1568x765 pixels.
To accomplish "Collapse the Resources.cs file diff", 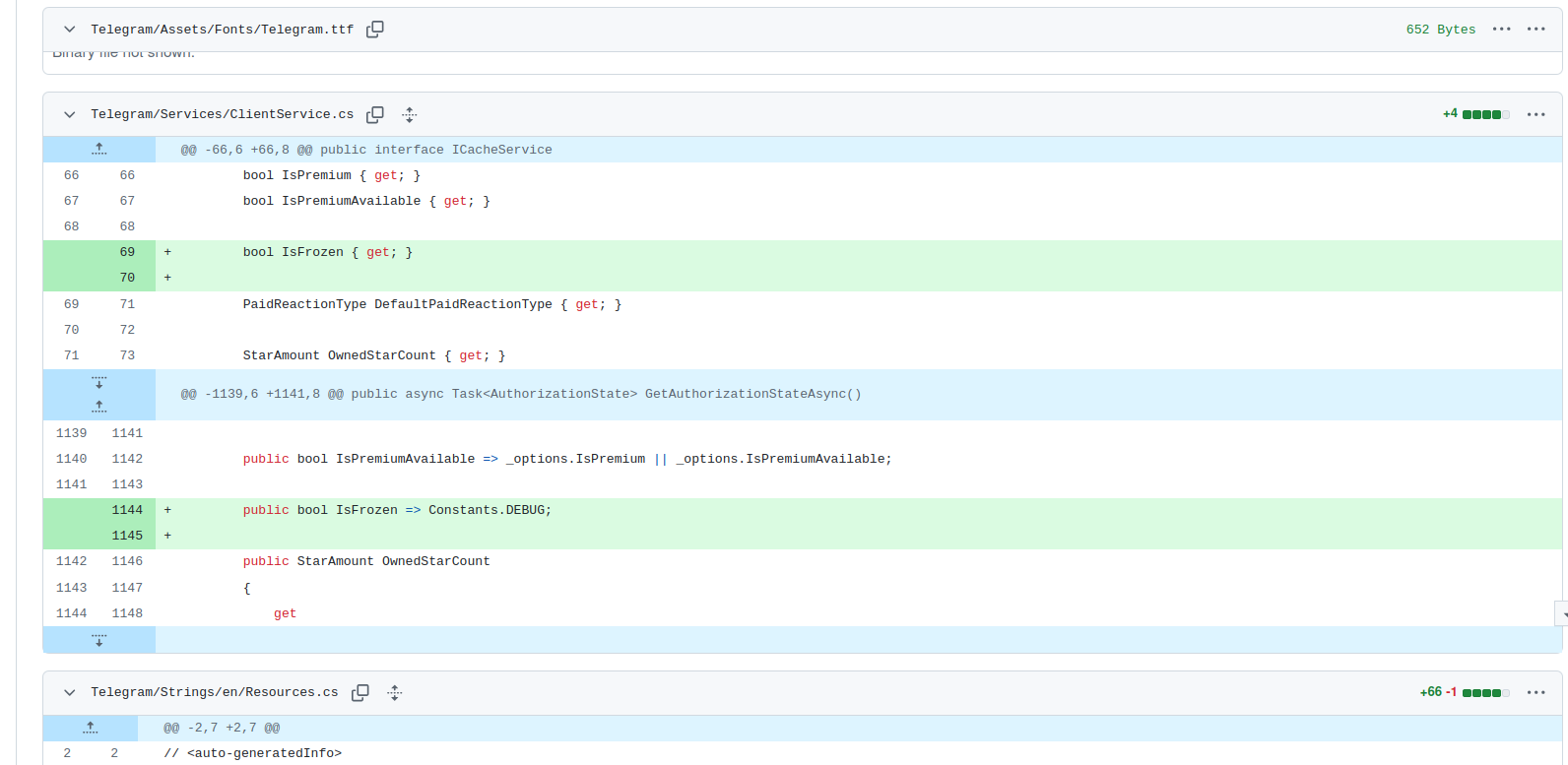I will click(x=70, y=693).
